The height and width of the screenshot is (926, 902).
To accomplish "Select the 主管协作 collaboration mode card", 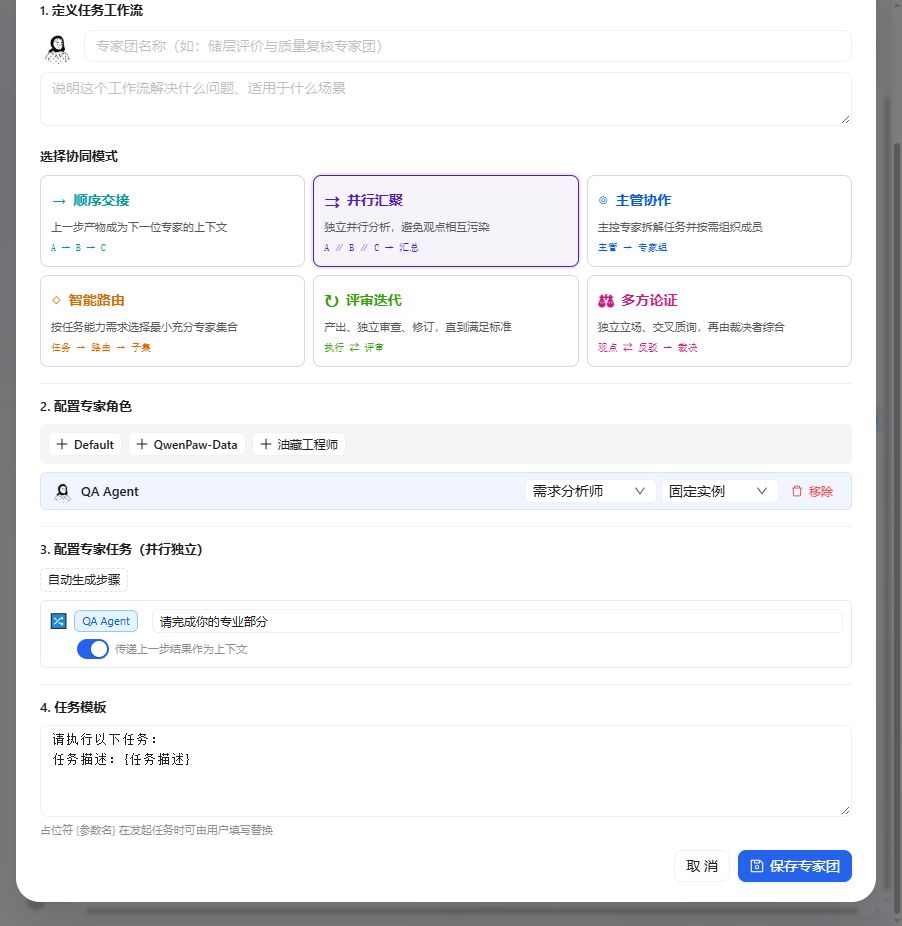I will coord(719,221).
